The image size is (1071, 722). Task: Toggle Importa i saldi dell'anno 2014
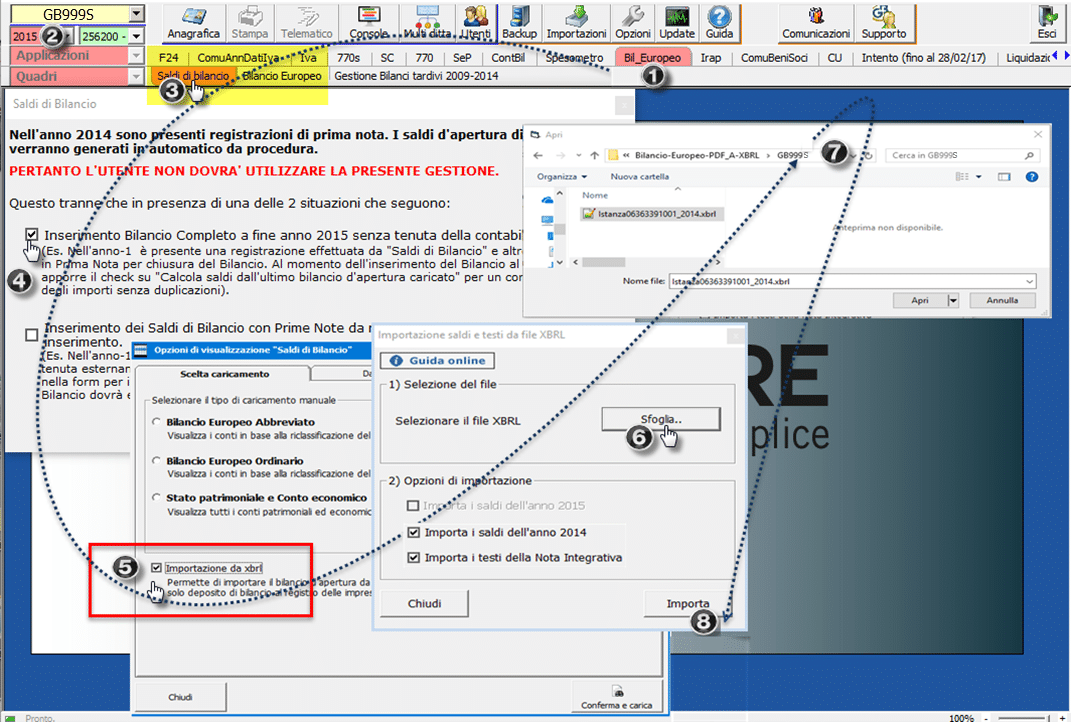coord(415,532)
